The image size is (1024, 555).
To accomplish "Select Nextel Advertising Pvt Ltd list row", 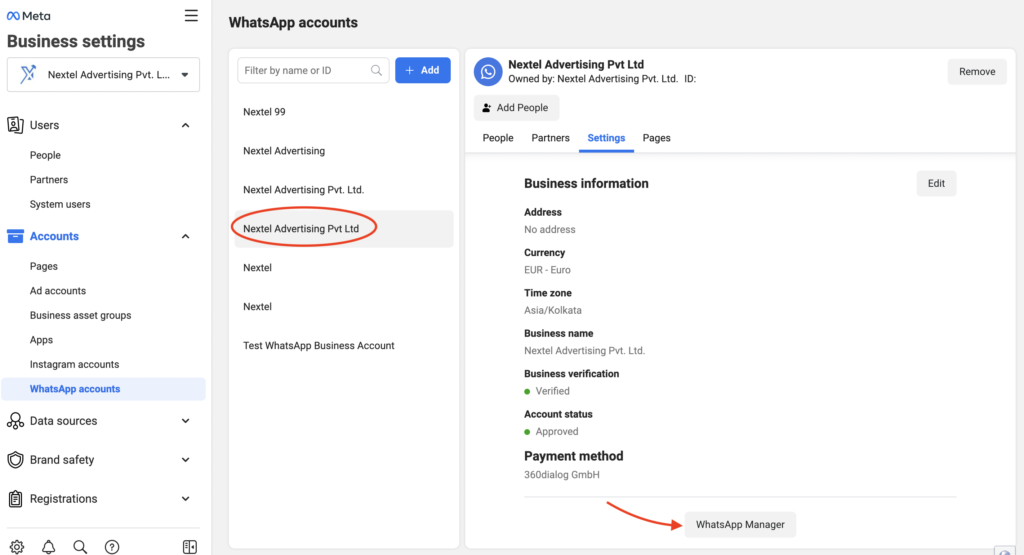I will 344,229.
